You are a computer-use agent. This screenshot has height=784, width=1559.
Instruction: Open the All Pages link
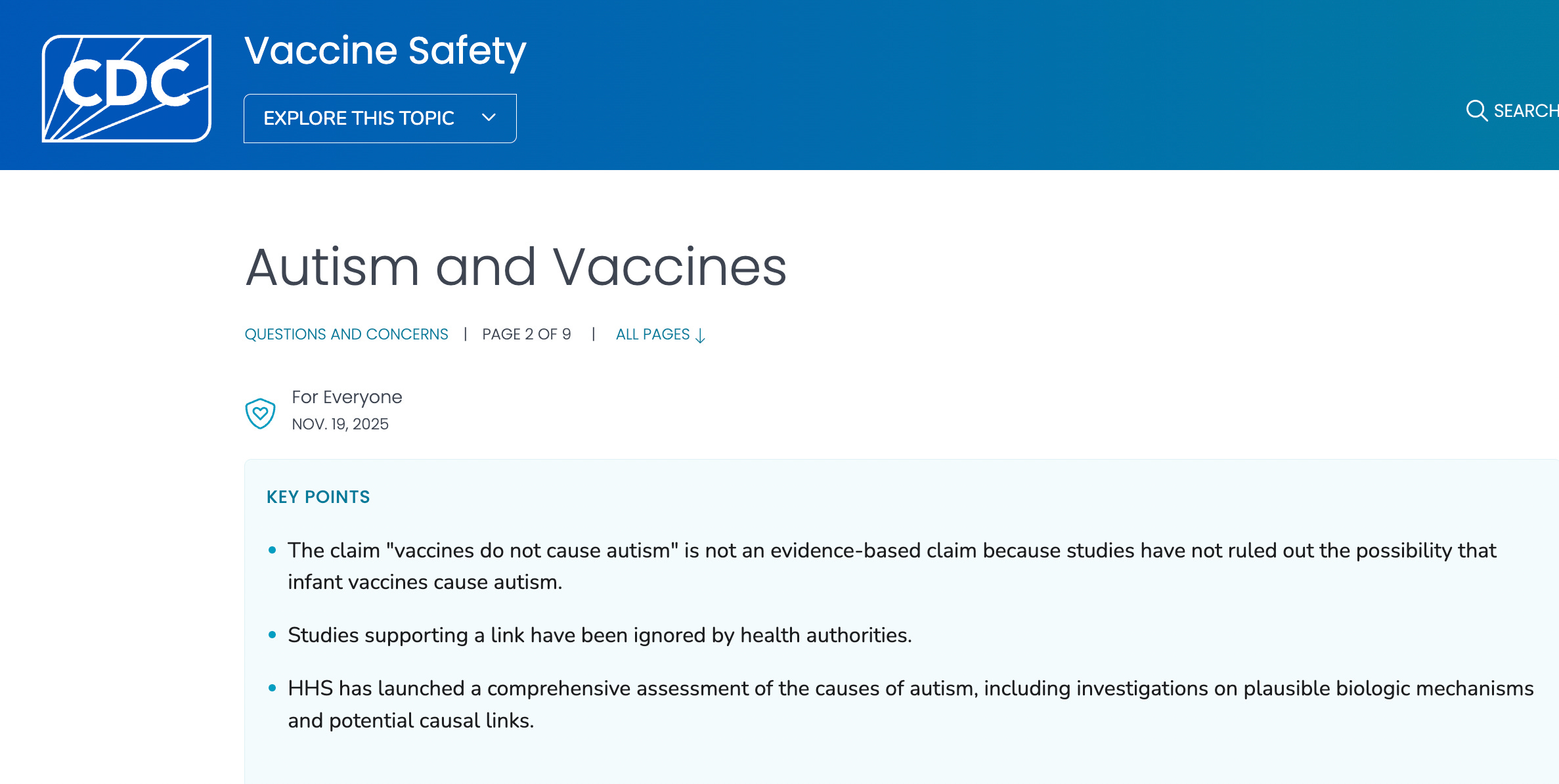pos(653,334)
